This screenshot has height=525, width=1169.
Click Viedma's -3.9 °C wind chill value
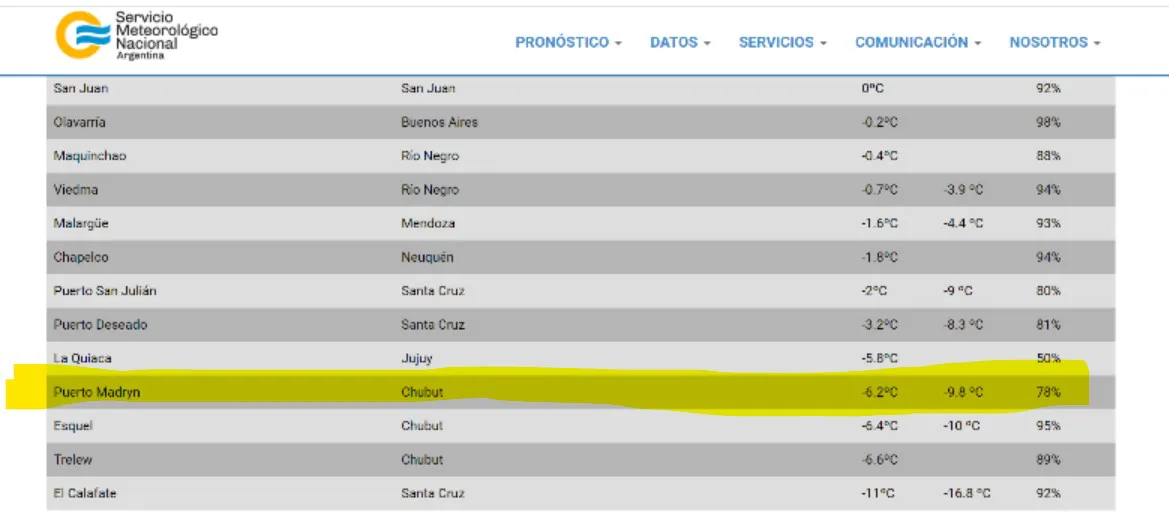[x=962, y=190]
